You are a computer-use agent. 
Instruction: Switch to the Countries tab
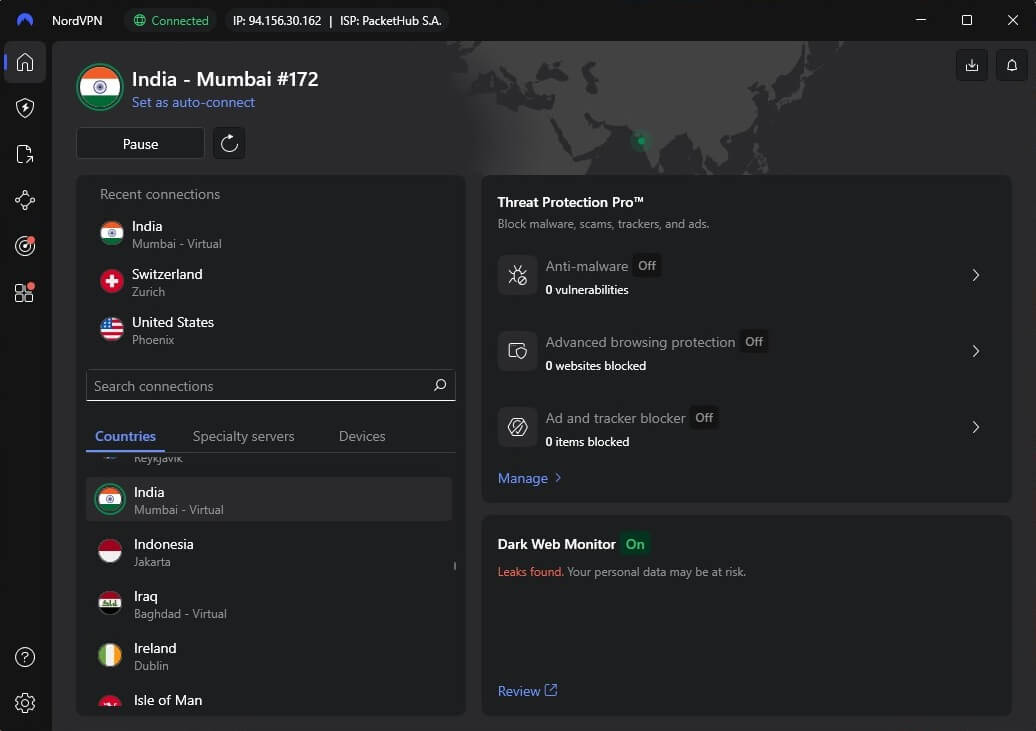(126, 436)
